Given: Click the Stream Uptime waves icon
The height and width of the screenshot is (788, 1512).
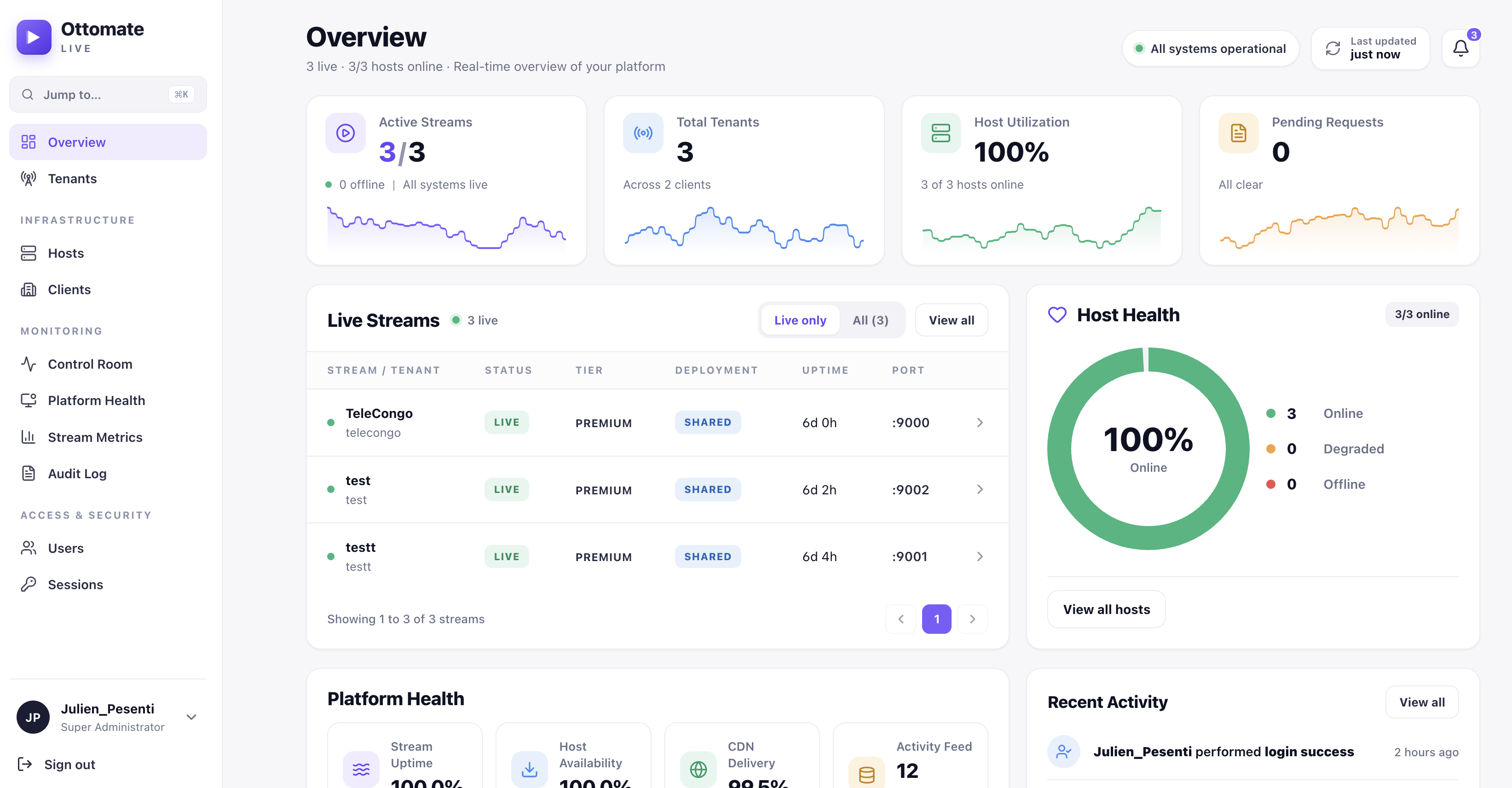Looking at the screenshot, I should (x=361, y=769).
